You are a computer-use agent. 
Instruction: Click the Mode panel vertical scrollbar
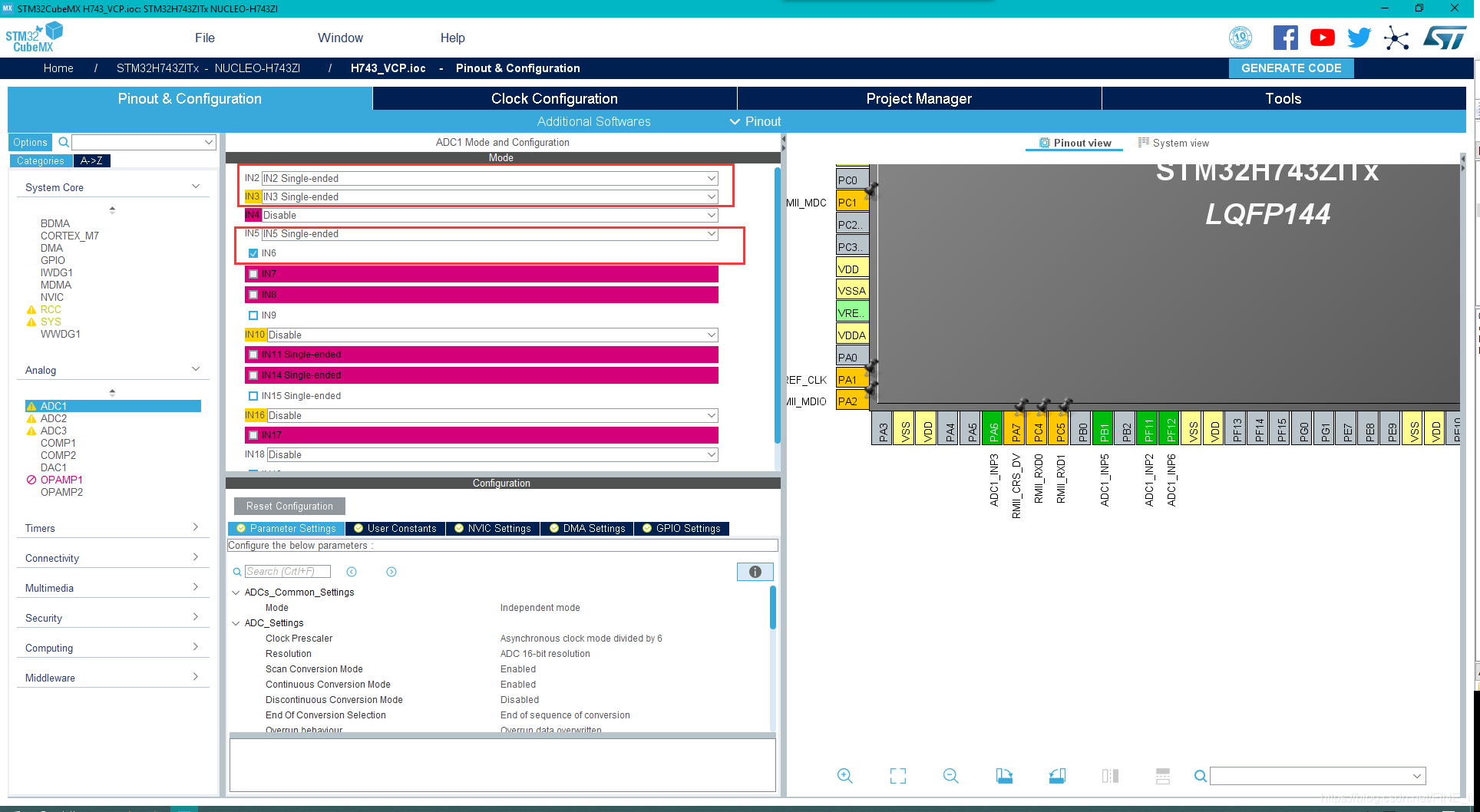tap(777, 307)
